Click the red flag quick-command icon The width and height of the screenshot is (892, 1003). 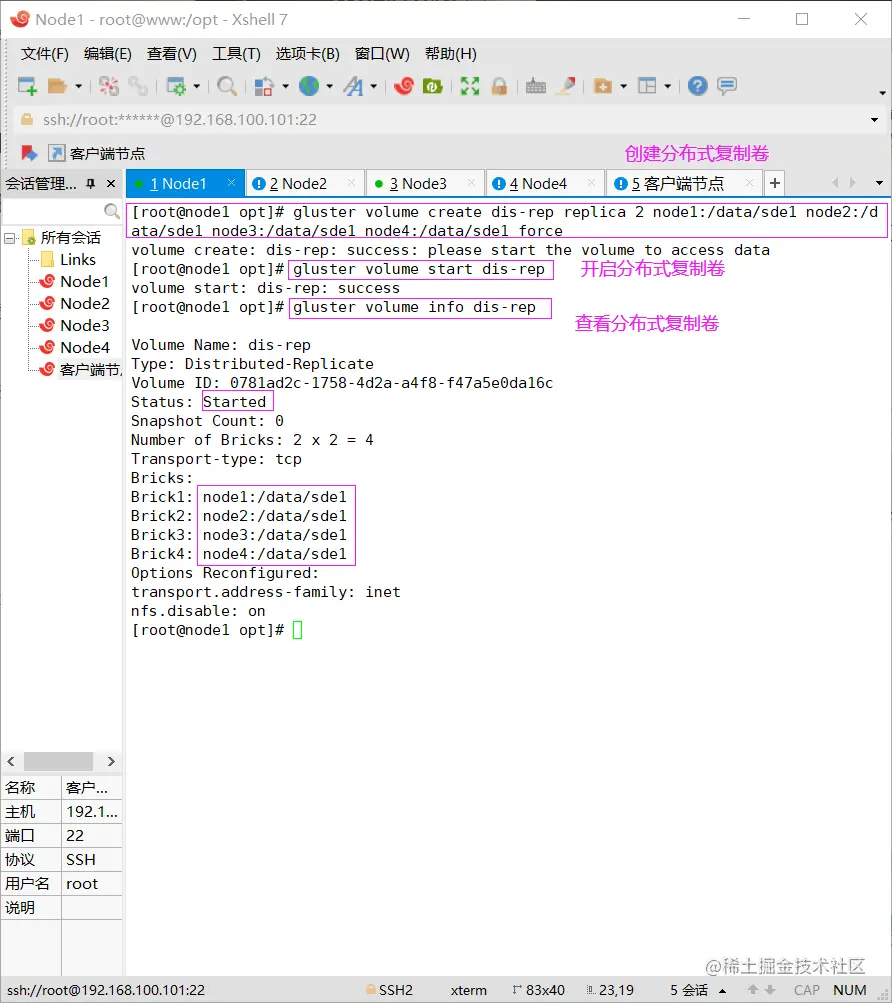point(29,154)
